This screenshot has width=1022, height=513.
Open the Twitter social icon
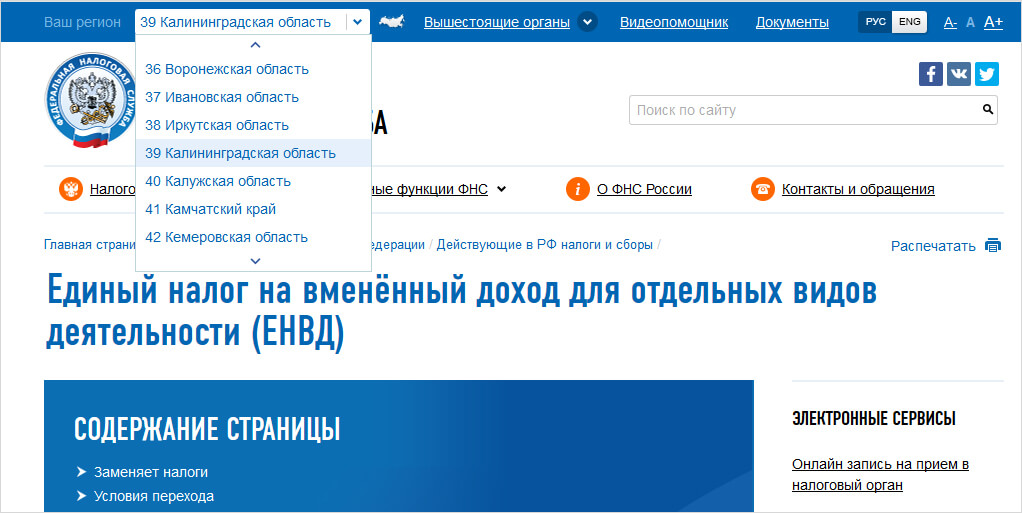point(987,74)
